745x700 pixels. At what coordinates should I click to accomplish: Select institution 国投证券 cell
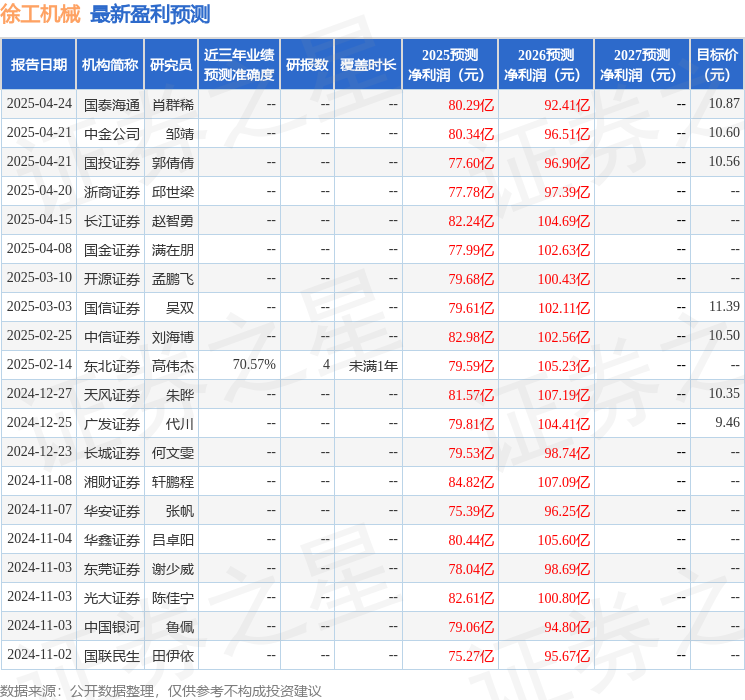coord(112,163)
